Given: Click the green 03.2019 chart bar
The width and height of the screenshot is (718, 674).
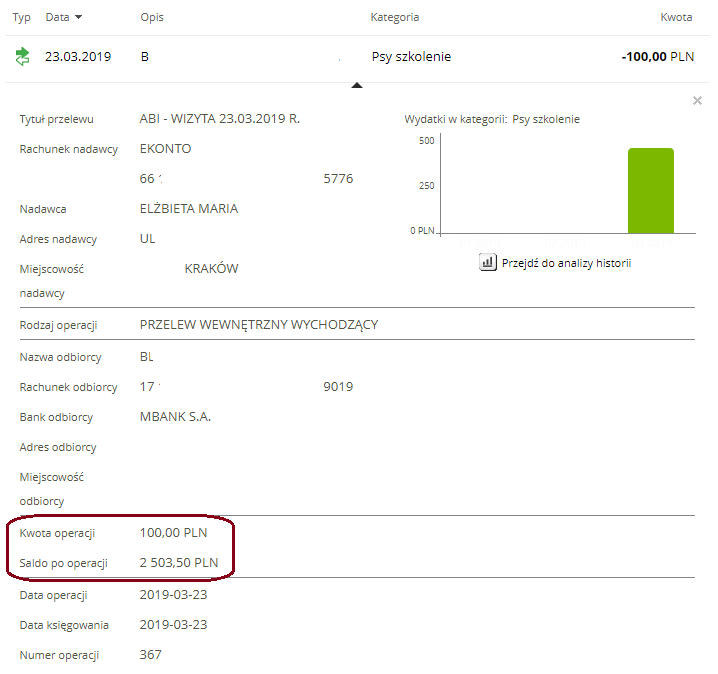Looking at the screenshot, I should [x=651, y=190].
